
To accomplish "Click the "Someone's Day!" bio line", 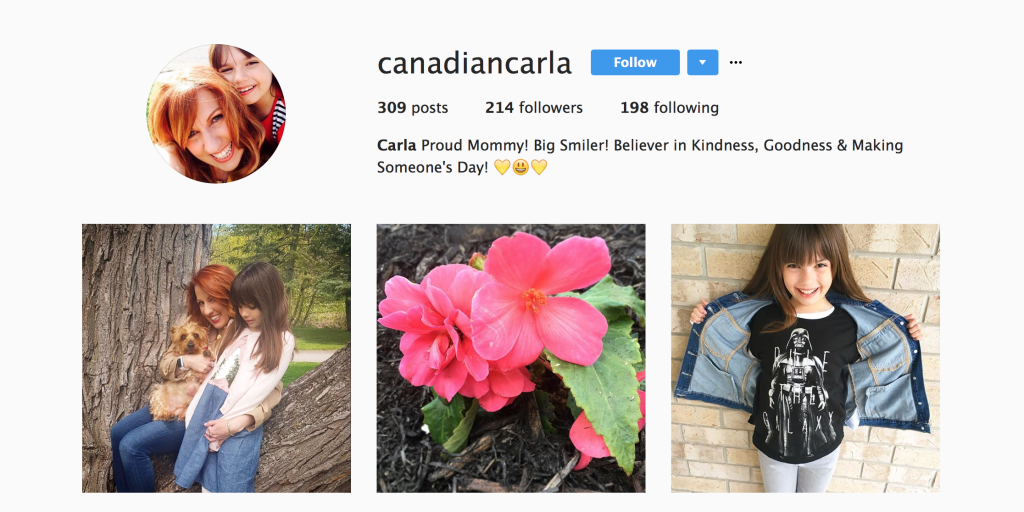I will pyautogui.click(x=432, y=168).
